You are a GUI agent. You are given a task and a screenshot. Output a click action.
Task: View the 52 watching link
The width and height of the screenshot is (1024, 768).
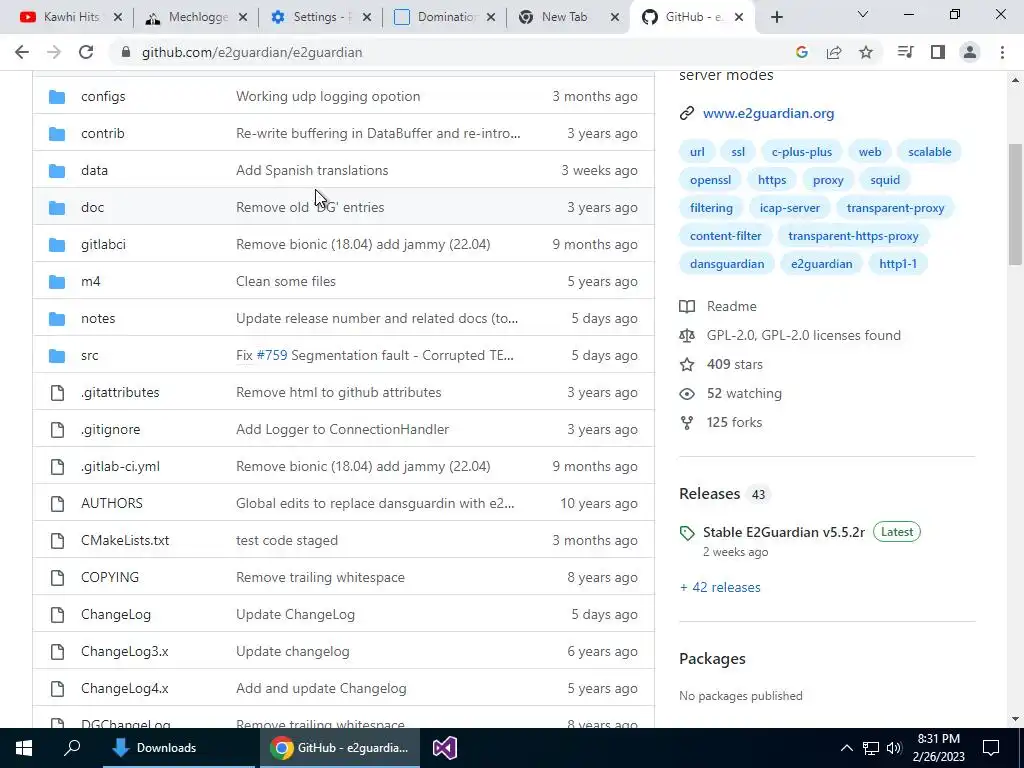pos(744,394)
